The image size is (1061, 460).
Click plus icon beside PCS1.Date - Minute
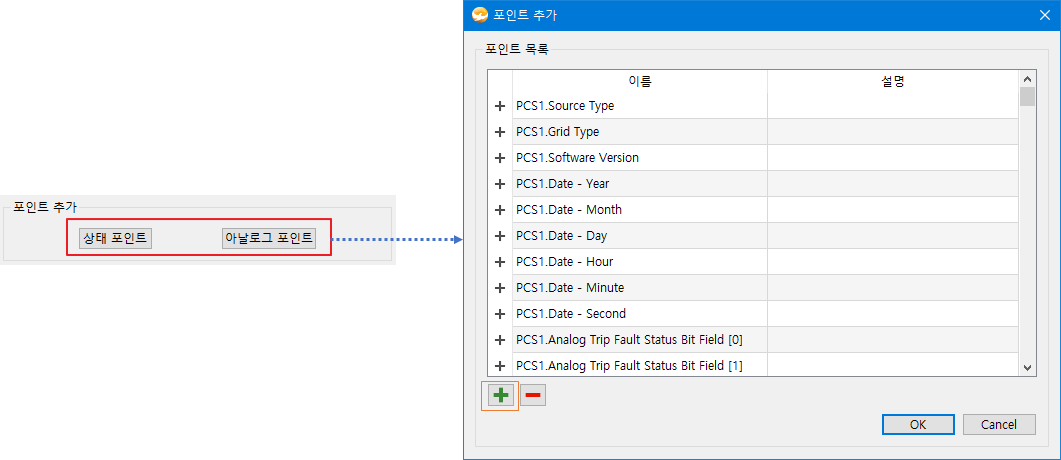(x=500, y=288)
